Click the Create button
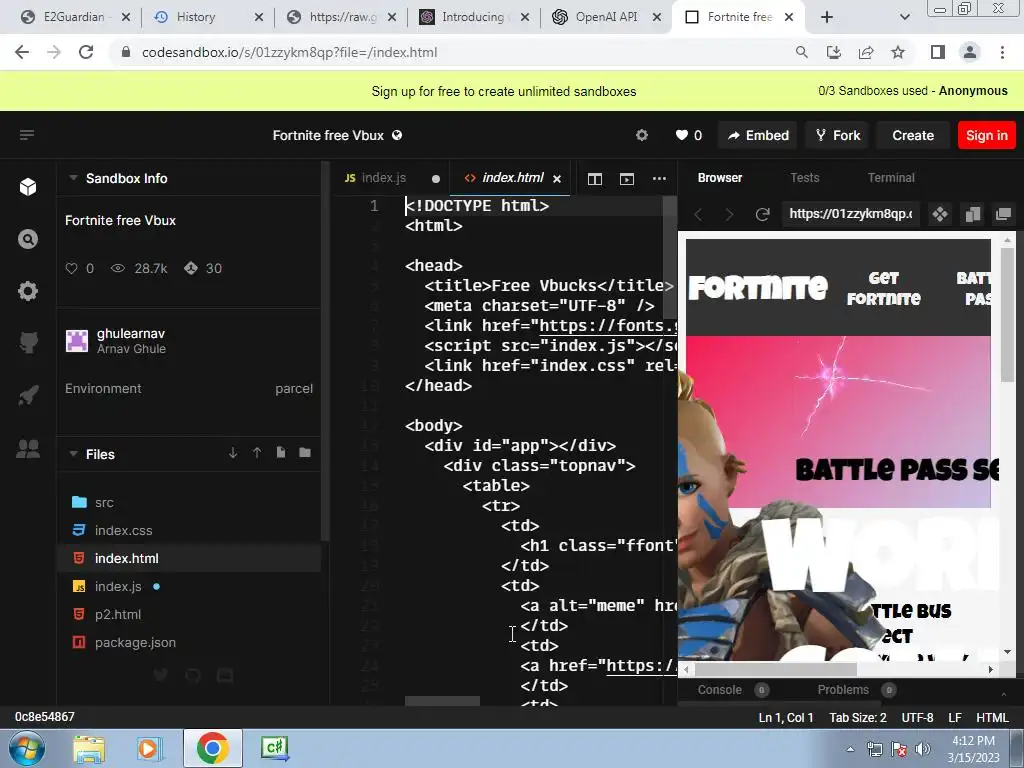 coord(913,135)
